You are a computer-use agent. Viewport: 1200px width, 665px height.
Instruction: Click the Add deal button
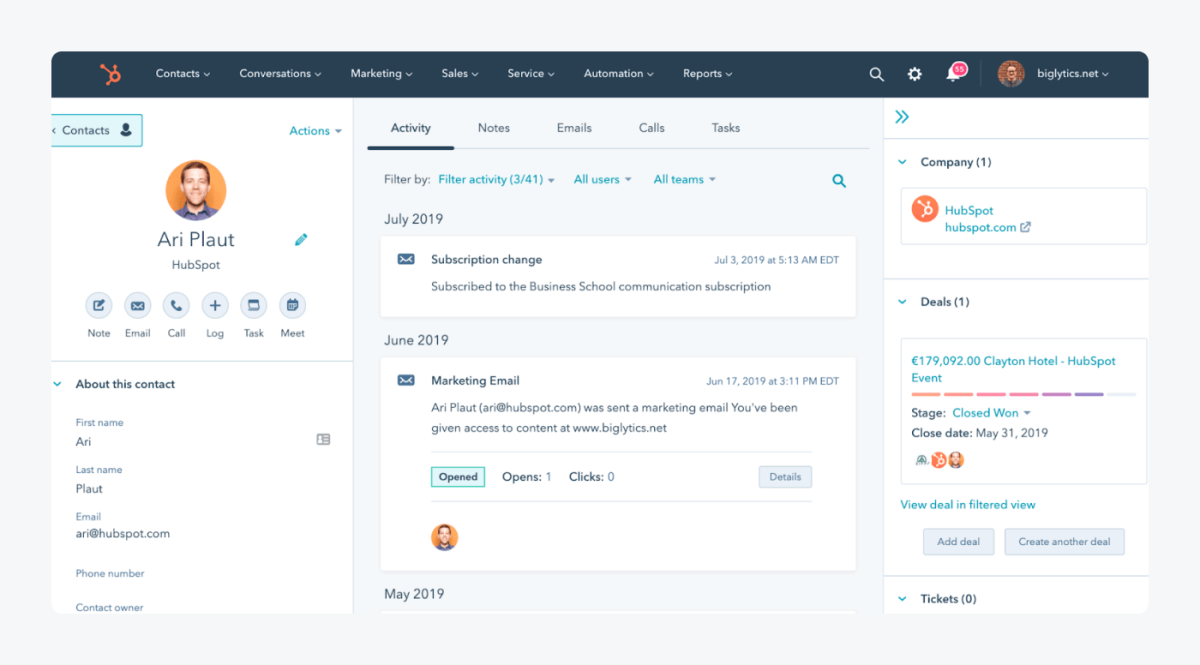(958, 541)
